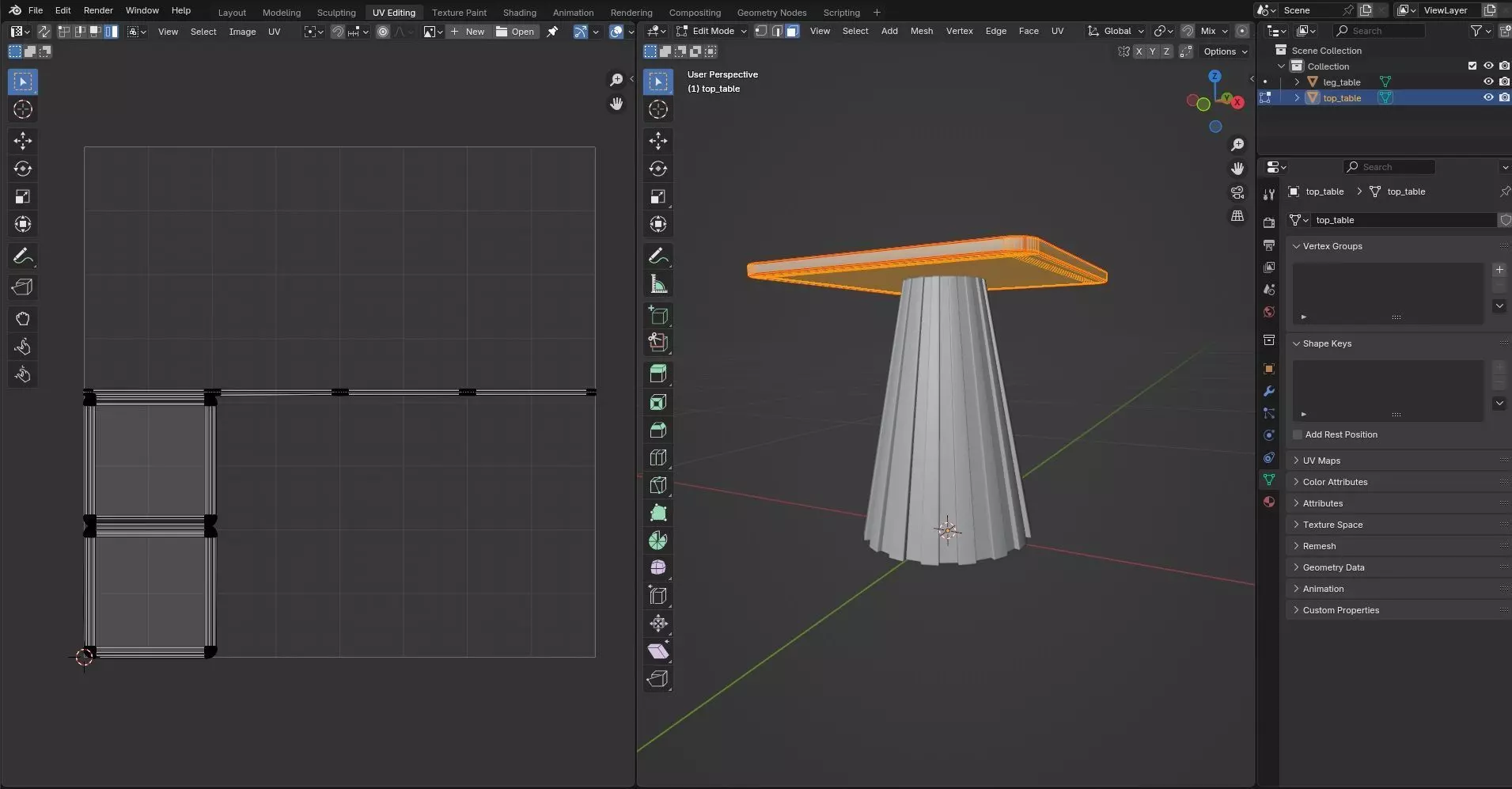Toggle Y axis mirror in 3D viewport
This screenshot has width=1512, height=789.
[x=1152, y=51]
